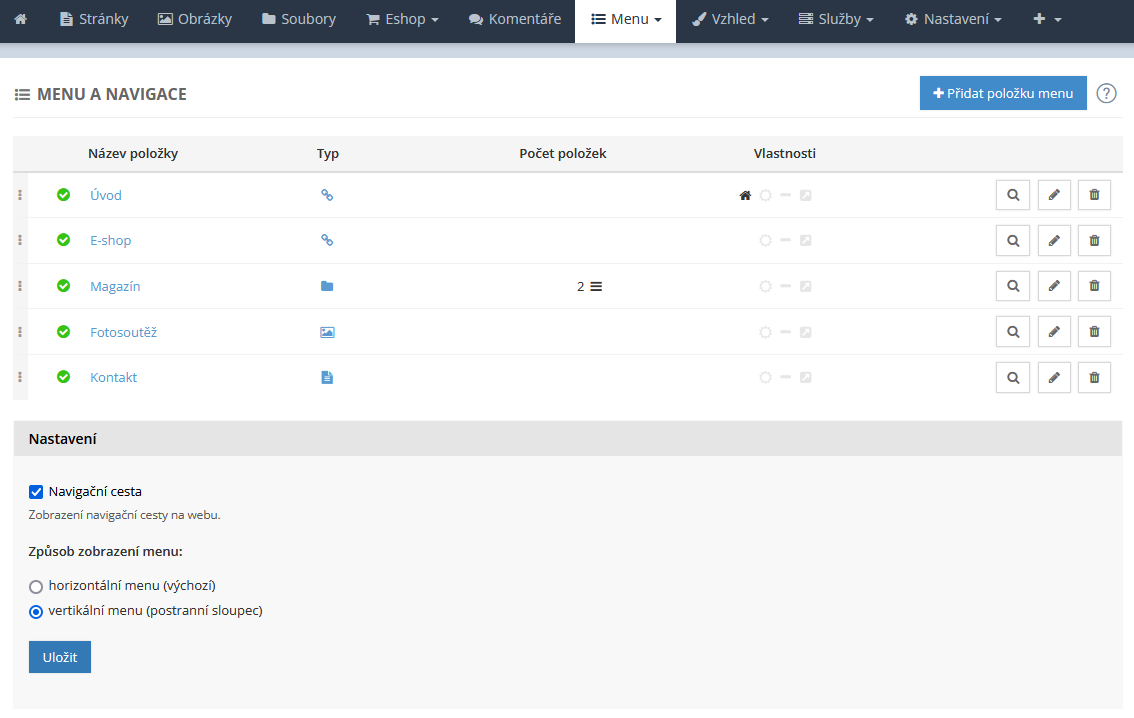The height and width of the screenshot is (718, 1134).
Task: Click the edit pencil icon for E-shop
Action: click(1054, 241)
